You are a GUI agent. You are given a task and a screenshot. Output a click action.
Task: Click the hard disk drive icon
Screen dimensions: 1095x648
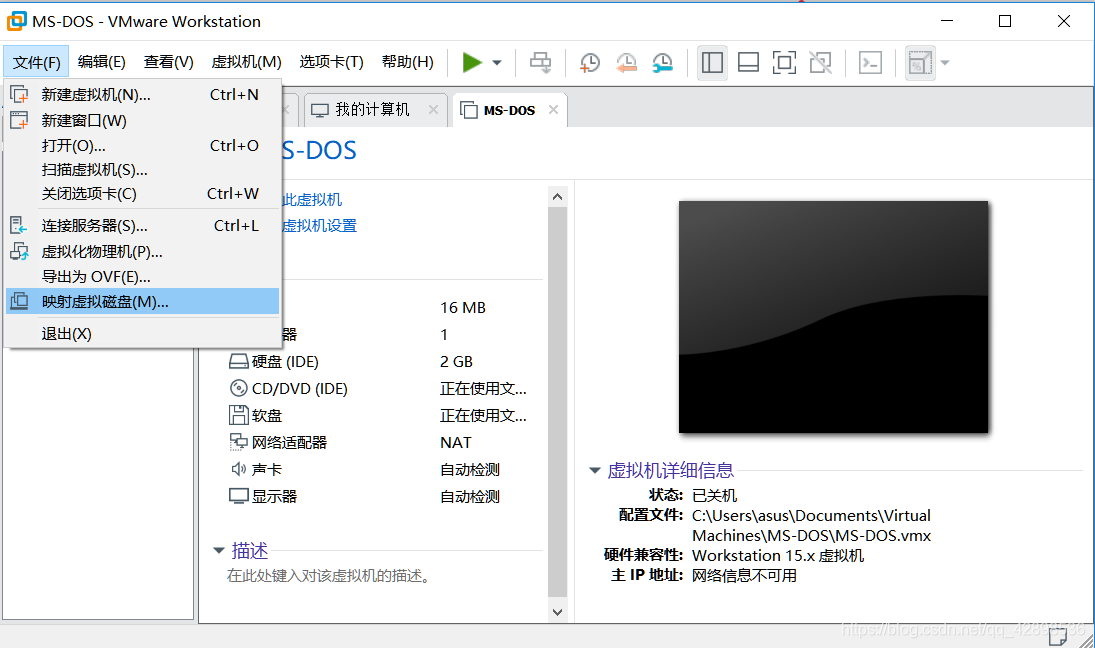[x=239, y=362]
